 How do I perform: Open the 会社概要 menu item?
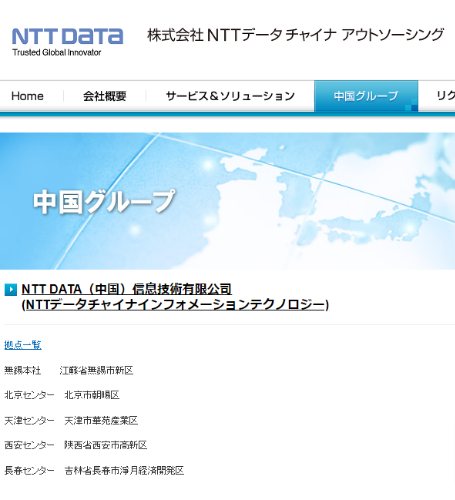105,96
